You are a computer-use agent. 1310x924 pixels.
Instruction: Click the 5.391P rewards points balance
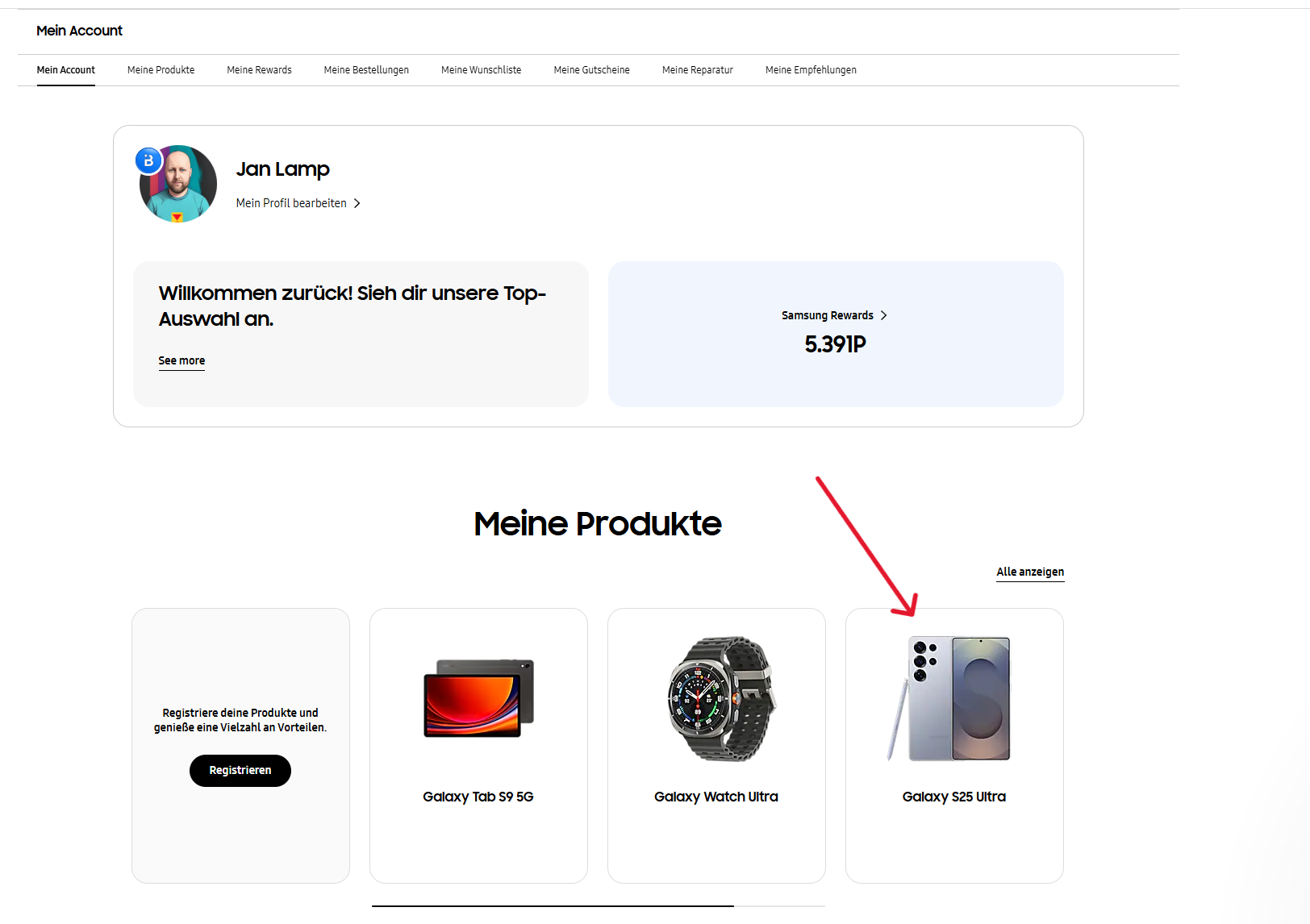click(x=835, y=344)
